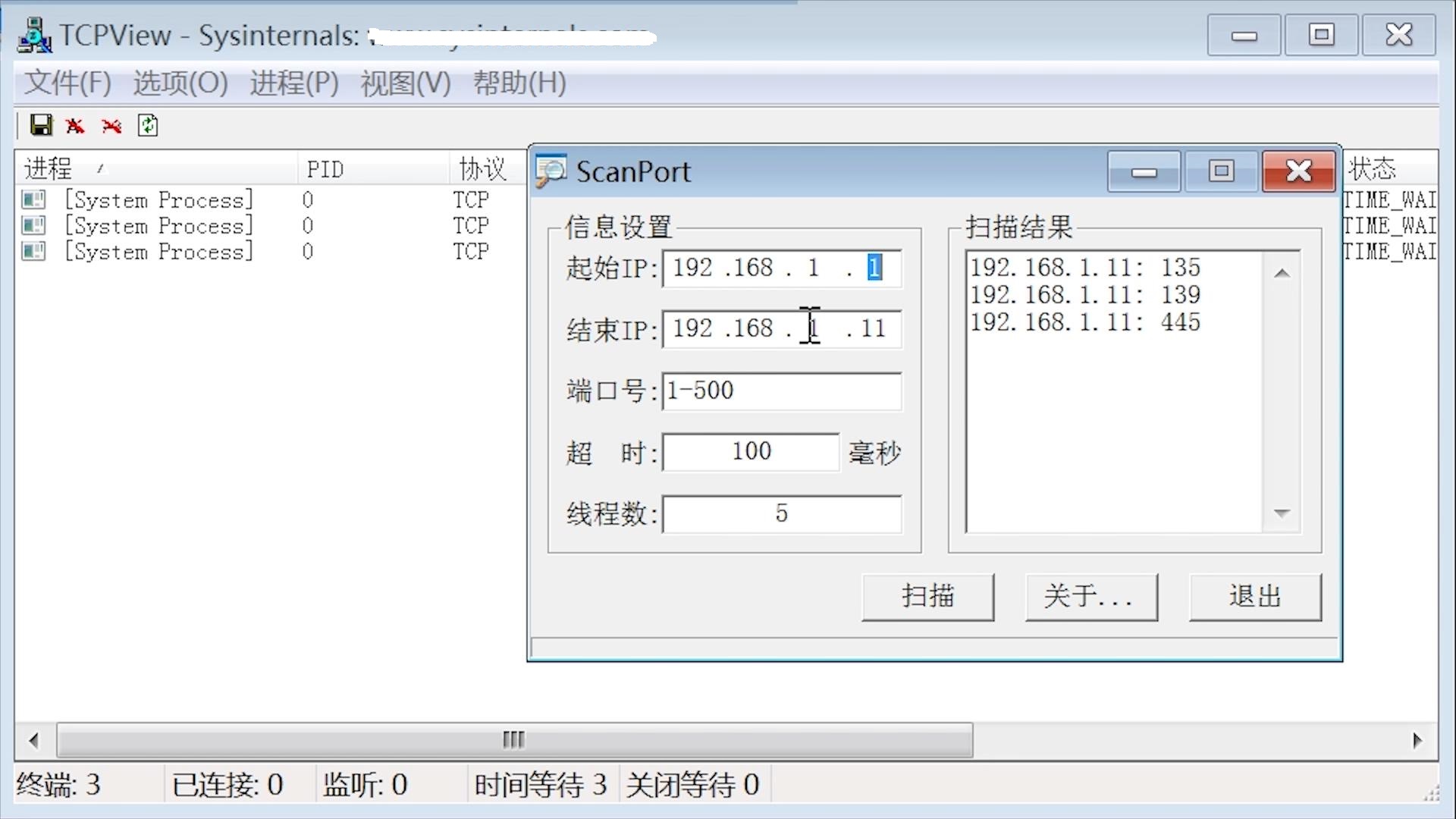1456x819 pixels.
Task: Select result 192.168.1.11: 445
Action: coord(1085,322)
